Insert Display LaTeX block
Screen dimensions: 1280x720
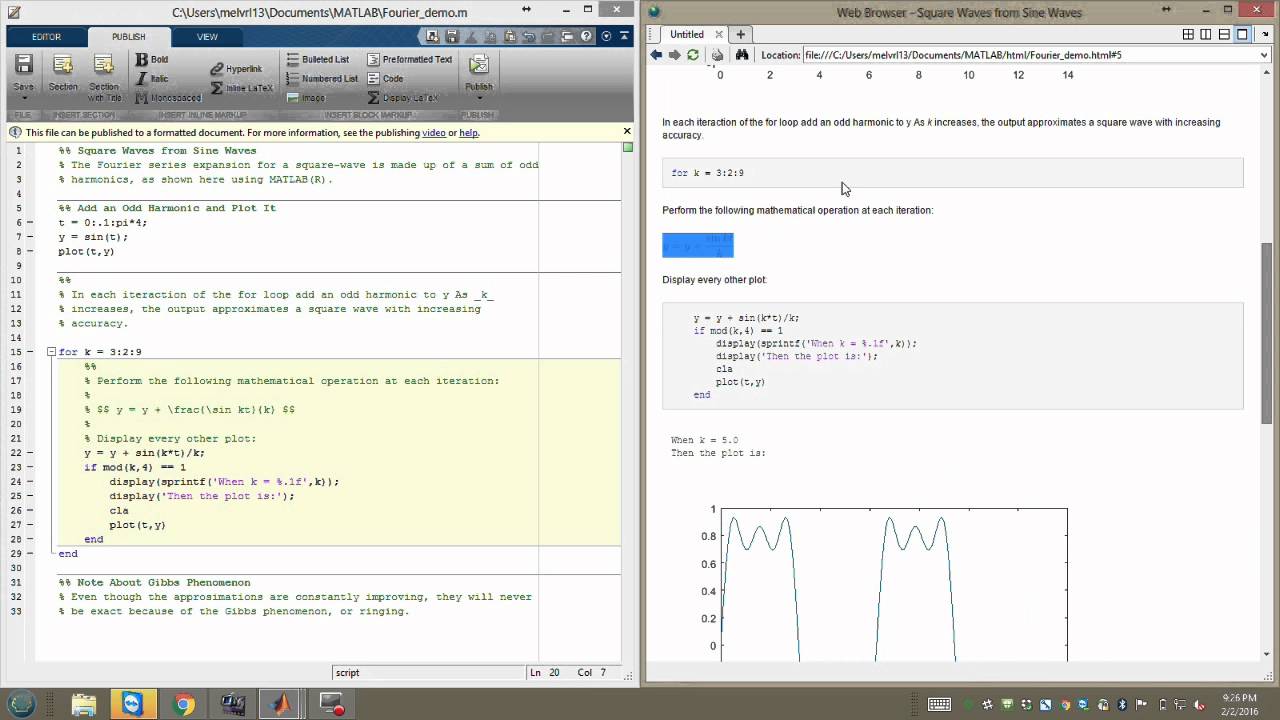[402, 98]
